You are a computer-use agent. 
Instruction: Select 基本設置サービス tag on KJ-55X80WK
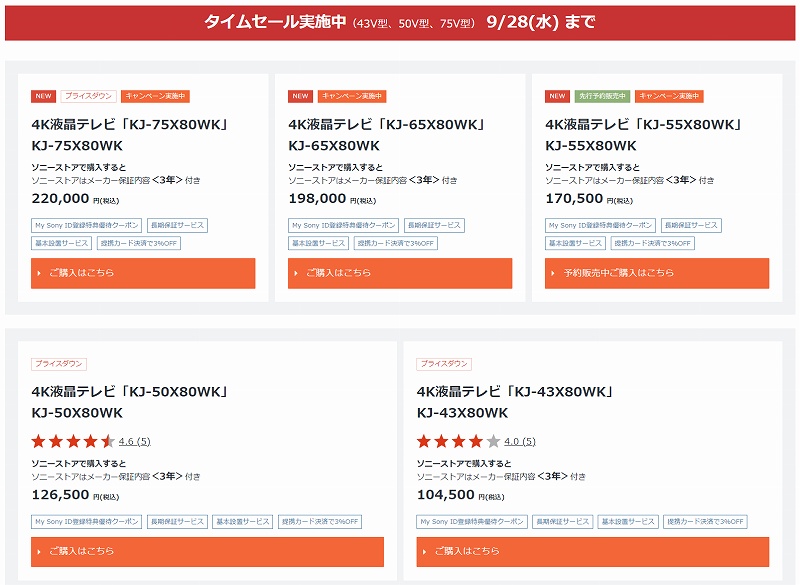click(576, 243)
